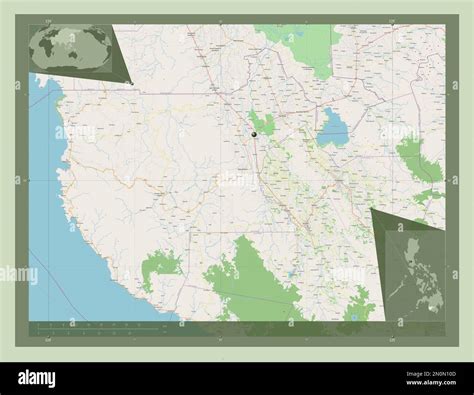474x395 pixels.
Task: Open the world globe inset map
Action: (x=71, y=48)
